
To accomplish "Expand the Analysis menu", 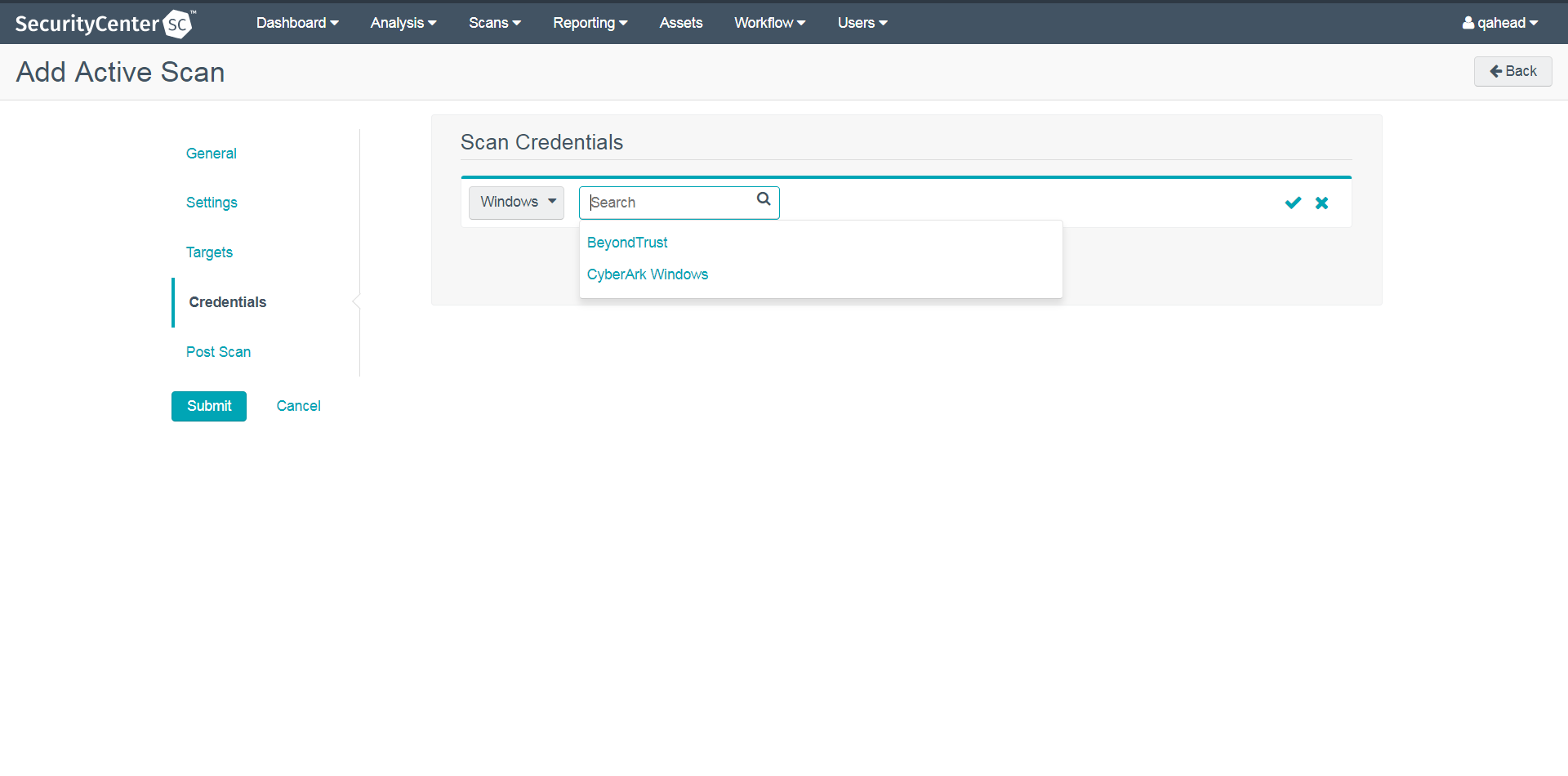I will click(x=403, y=23).
